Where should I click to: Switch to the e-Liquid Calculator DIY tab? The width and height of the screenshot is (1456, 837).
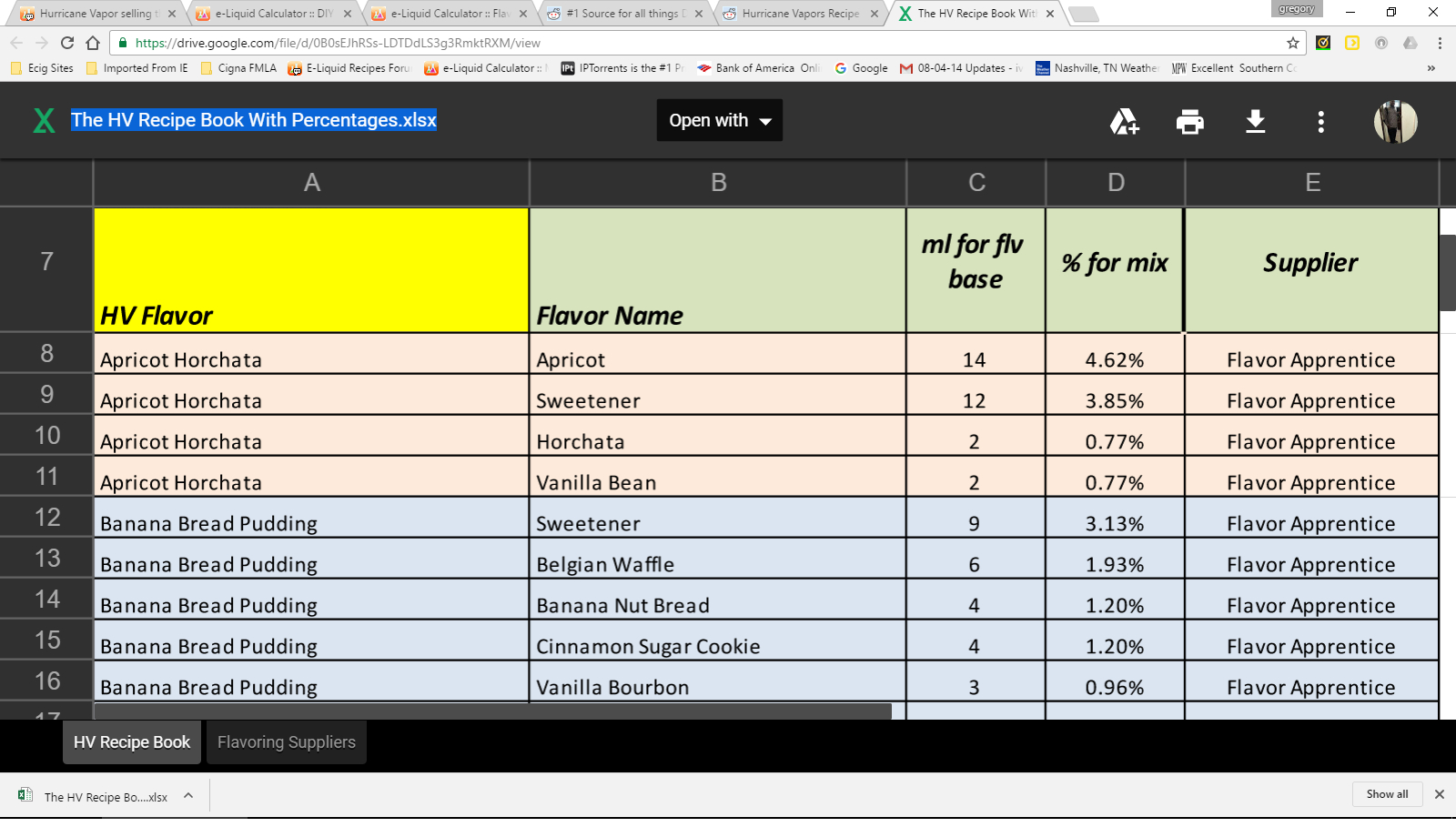pyautogui.click(x=273, y=14)
